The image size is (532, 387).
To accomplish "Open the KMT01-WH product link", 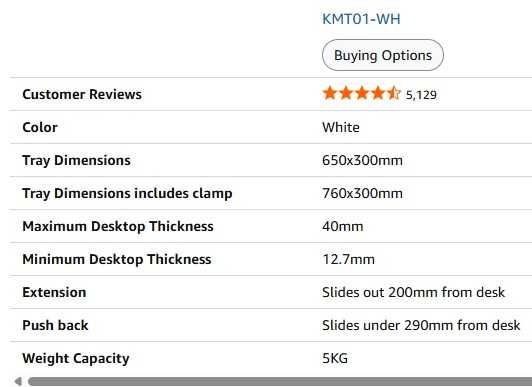I will pos(361,19).
